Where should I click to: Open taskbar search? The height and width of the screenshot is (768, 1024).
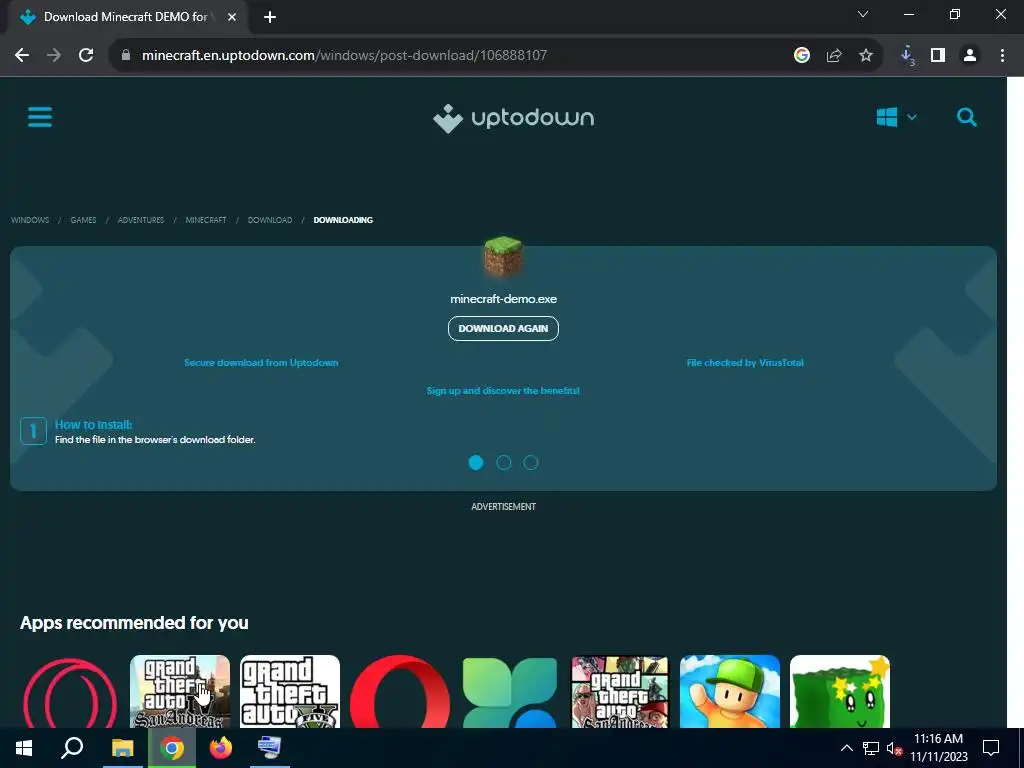click(72, 748)
